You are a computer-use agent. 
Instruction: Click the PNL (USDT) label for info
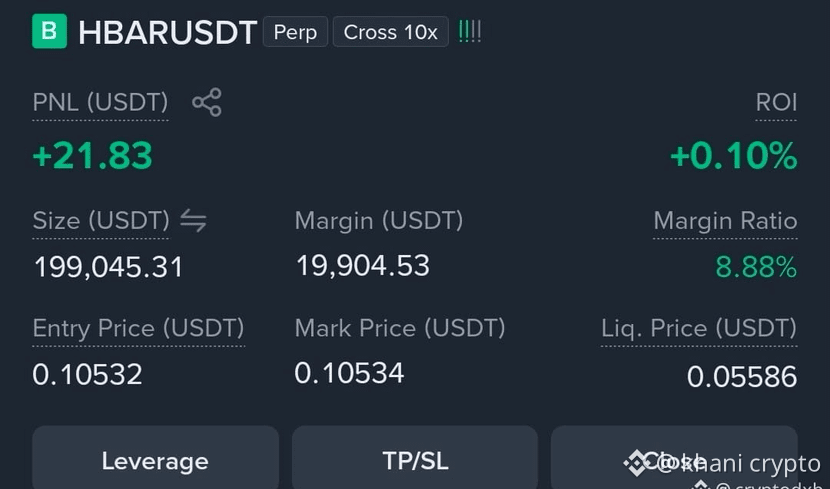pyautogui.click(x=100, y=102)
